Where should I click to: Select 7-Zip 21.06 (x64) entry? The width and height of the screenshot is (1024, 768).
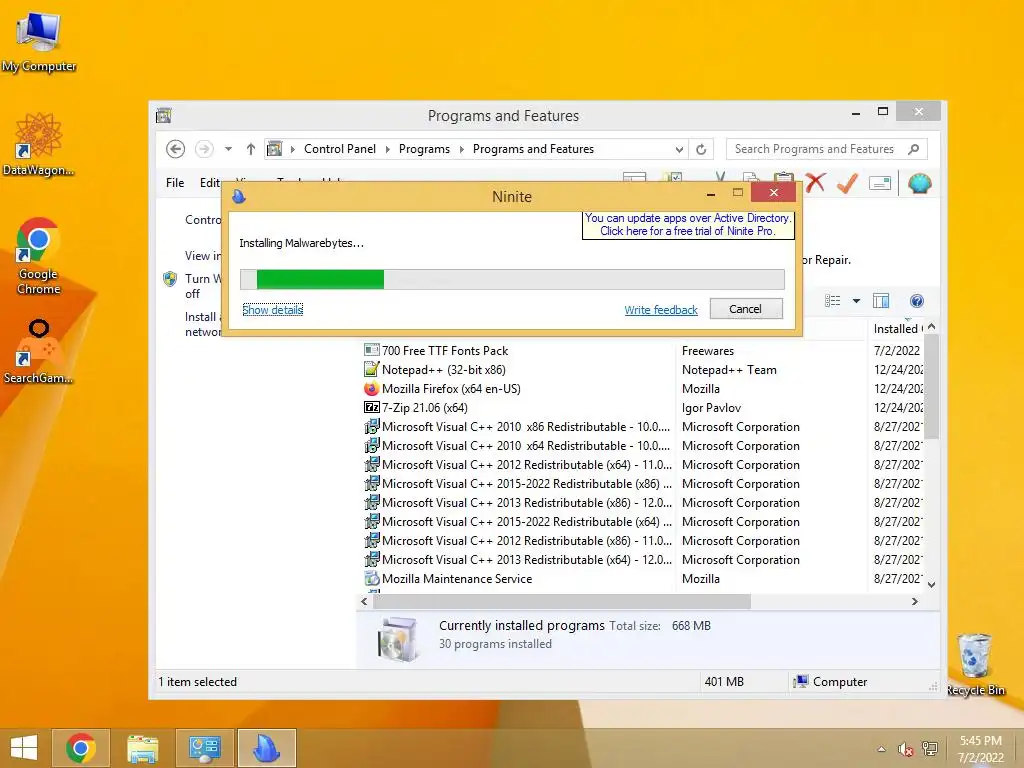click(x=424, y=408)
